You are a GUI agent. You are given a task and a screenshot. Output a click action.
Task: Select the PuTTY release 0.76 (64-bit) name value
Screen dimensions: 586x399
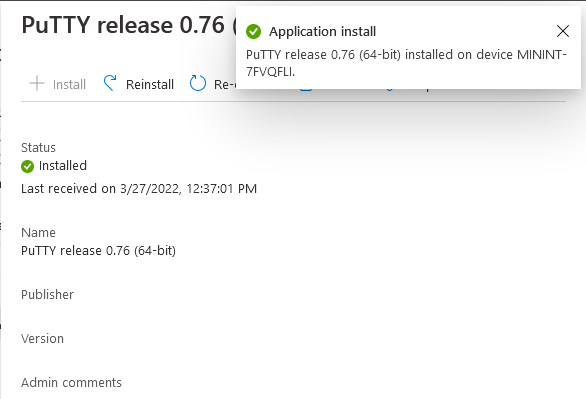(x=98, y=250)
